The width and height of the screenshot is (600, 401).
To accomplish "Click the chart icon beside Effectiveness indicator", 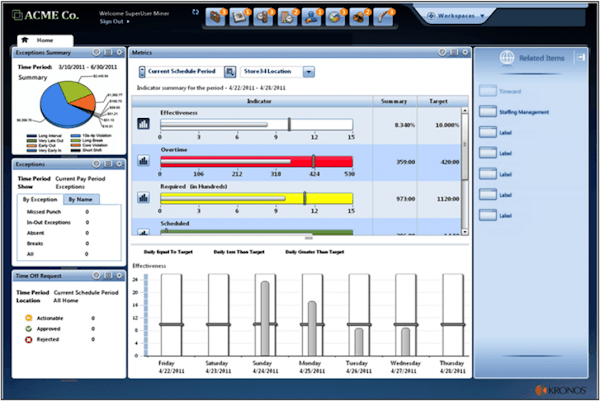I will (143, 125).
